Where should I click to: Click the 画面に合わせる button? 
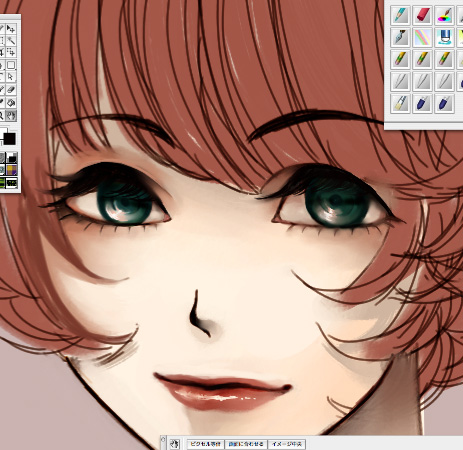(246, 444)
